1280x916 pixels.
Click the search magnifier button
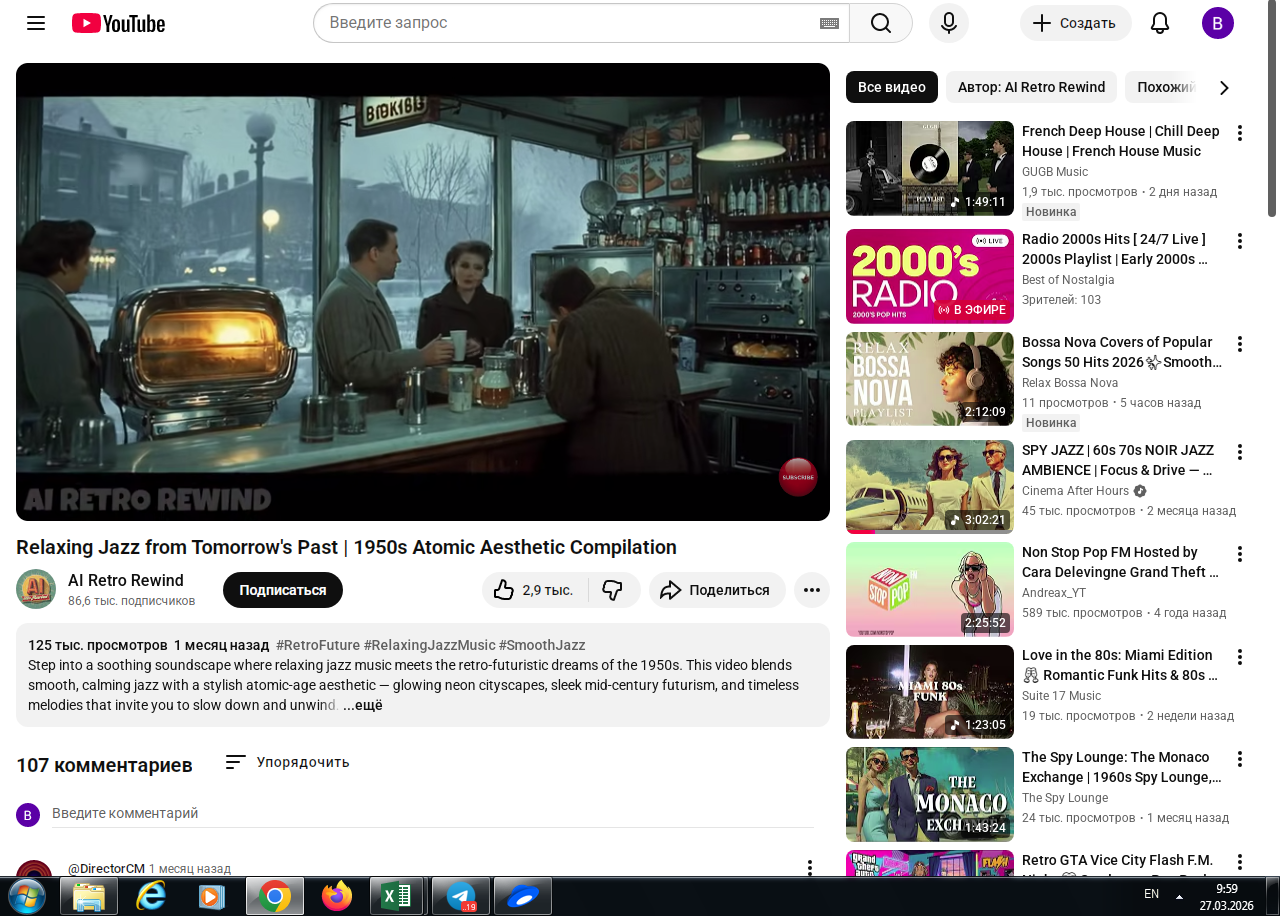(880, 23)
